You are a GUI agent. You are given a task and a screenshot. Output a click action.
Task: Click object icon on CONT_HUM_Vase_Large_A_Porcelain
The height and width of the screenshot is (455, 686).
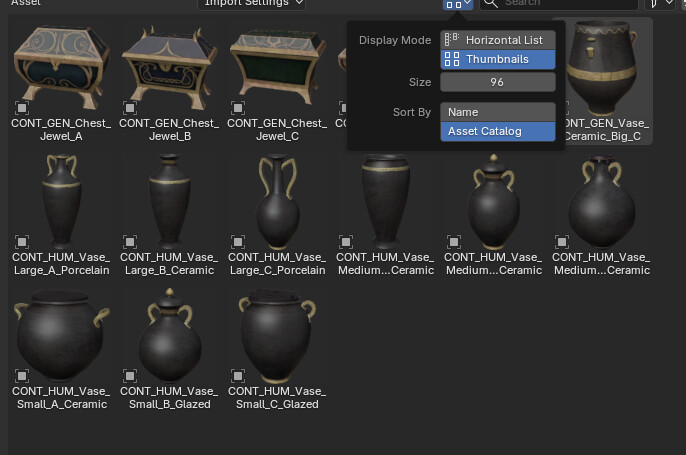pyautogui.click(x=22, y=242)
